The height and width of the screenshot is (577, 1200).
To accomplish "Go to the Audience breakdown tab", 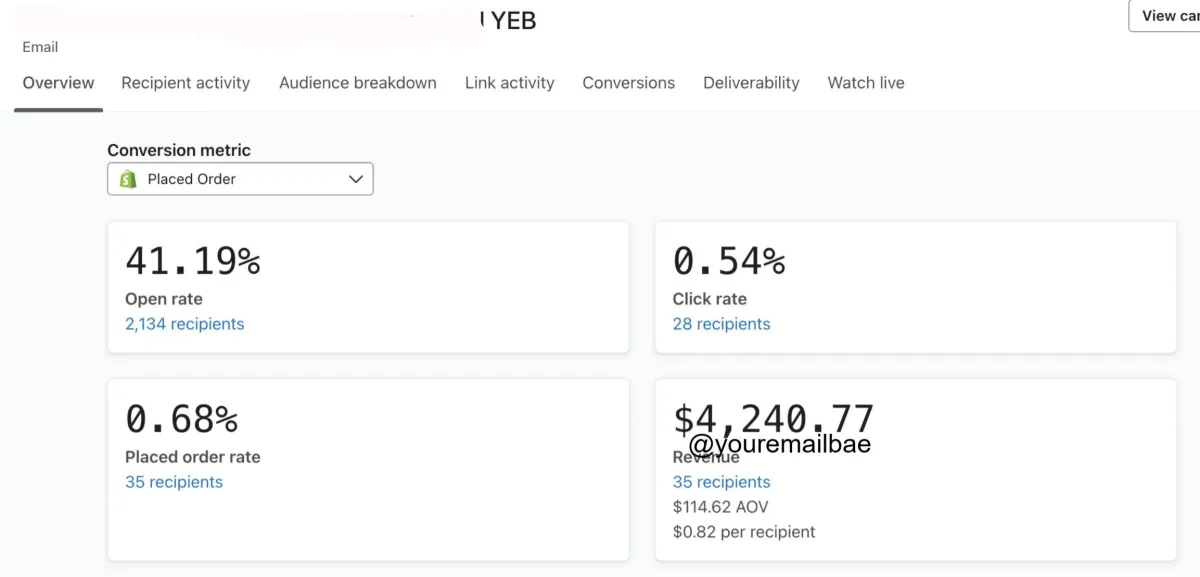I will coord(358,83).
